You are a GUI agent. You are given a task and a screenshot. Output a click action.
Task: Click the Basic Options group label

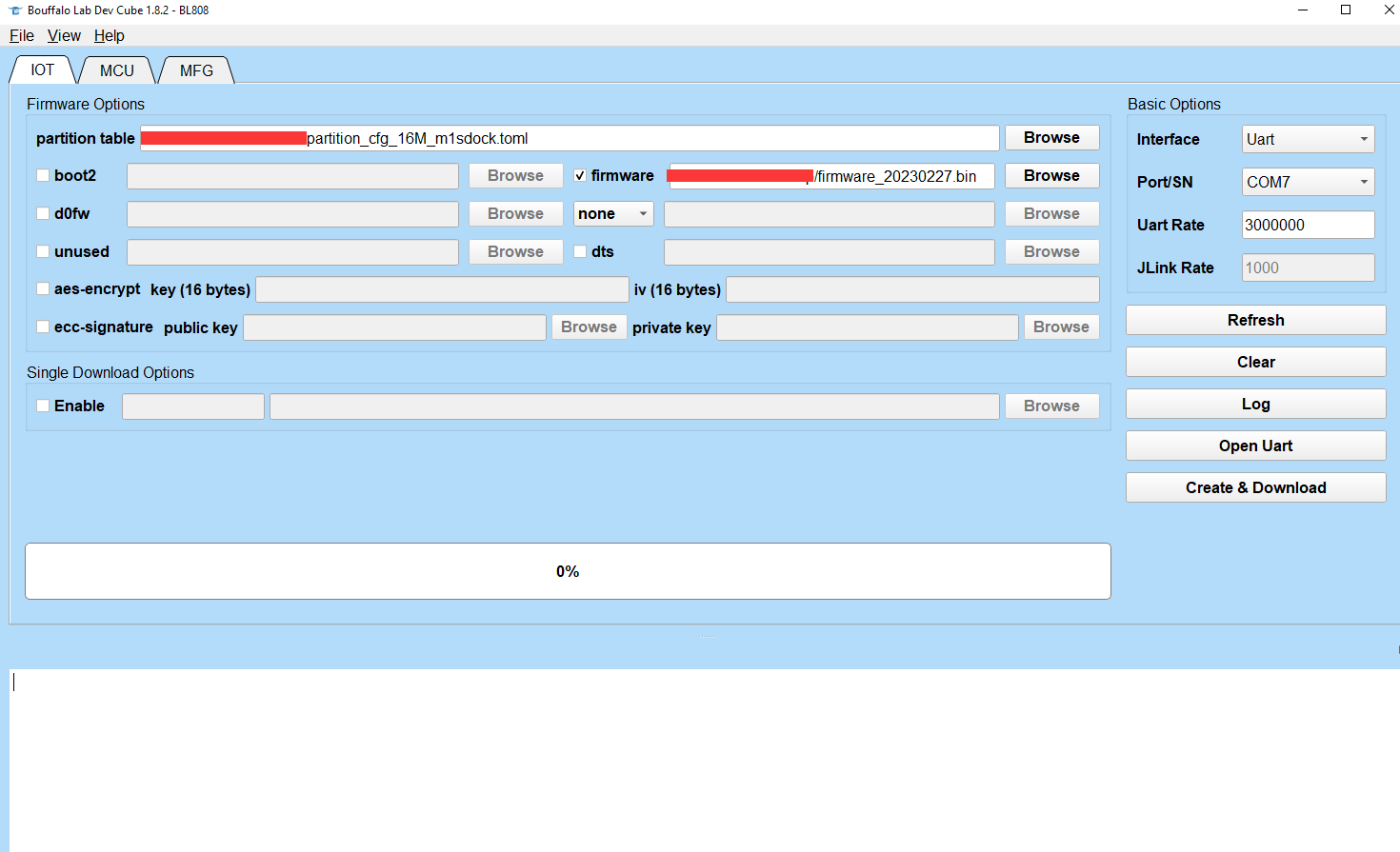click(x=1174, y=104)
